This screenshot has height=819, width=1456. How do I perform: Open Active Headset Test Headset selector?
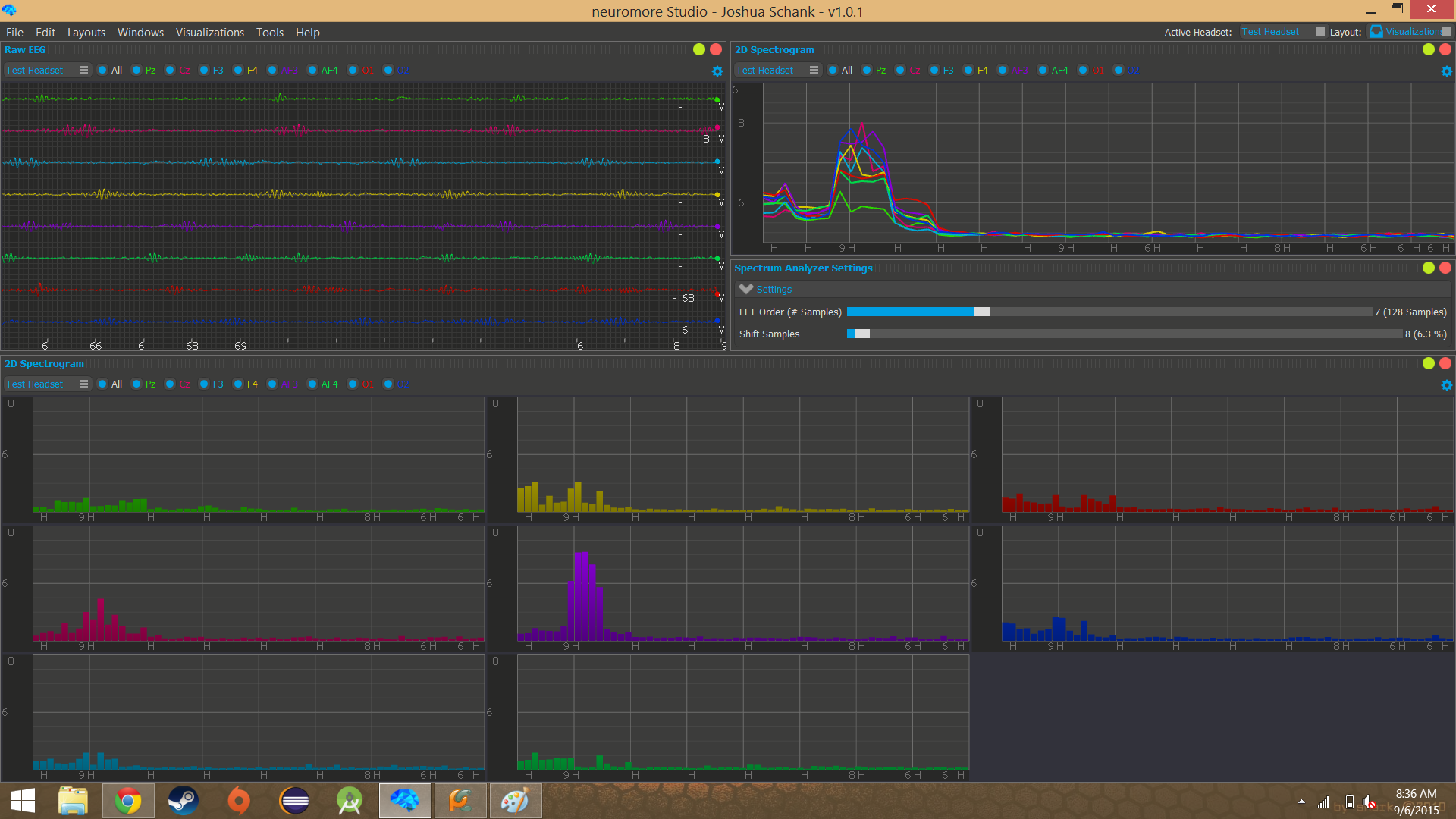(x=1282, y=32)
